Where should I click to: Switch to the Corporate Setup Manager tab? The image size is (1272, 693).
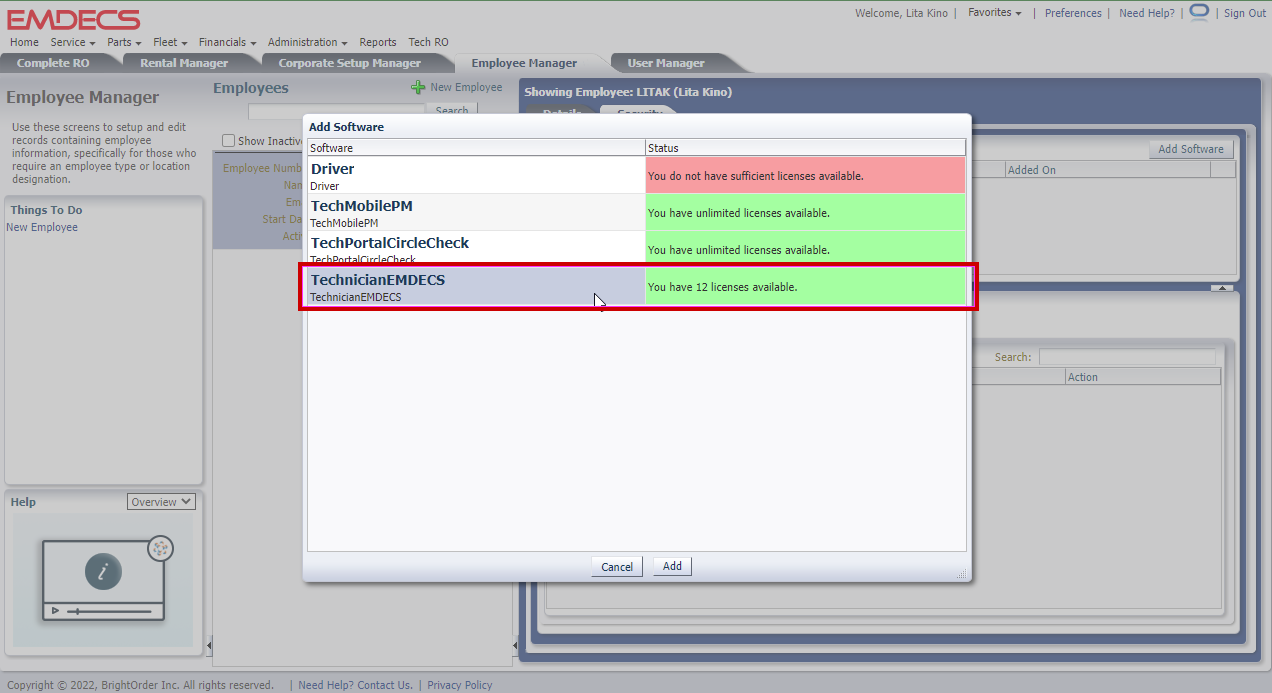[350, 63]
